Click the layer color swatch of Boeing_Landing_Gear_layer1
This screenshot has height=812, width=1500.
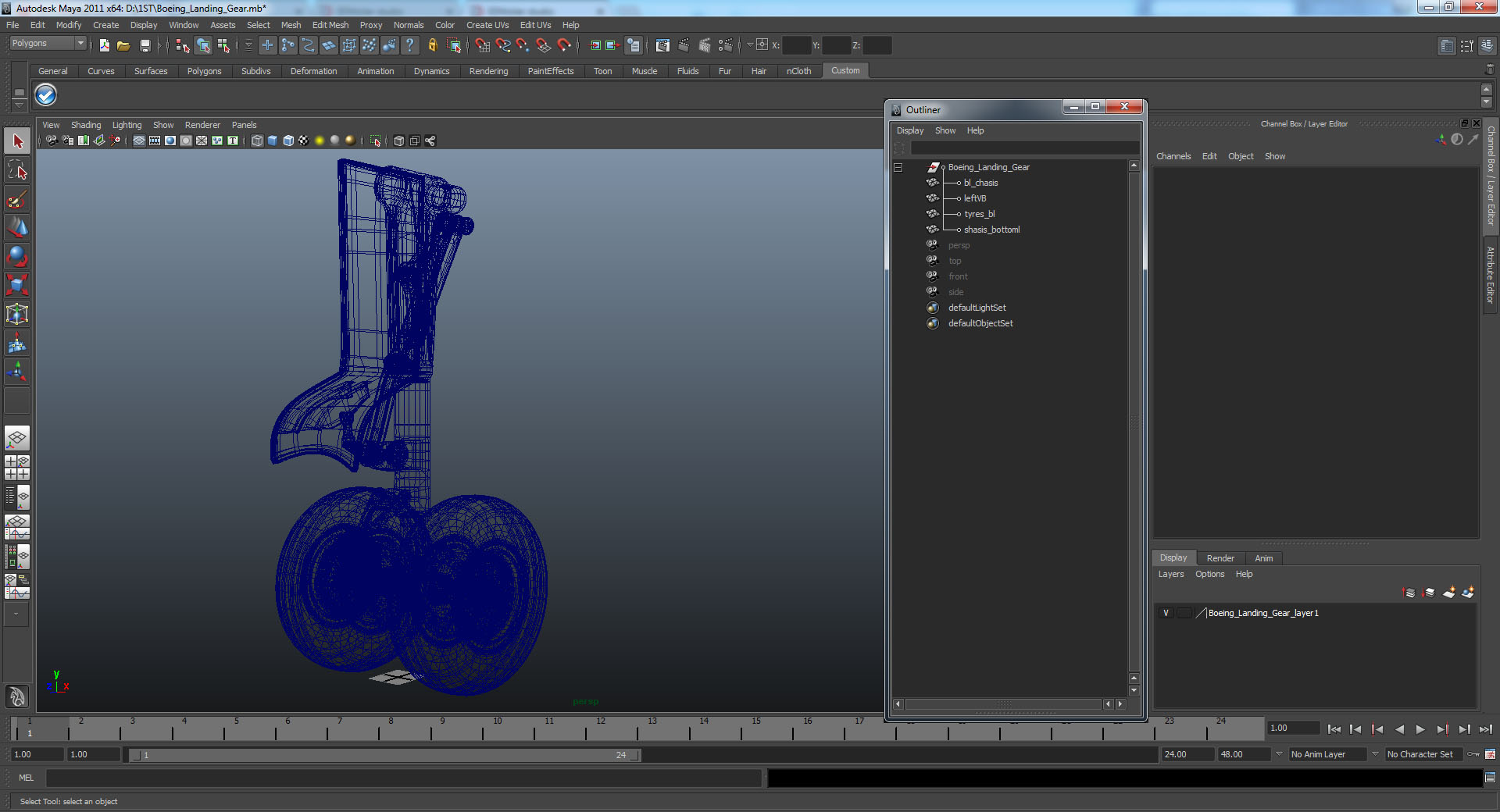pos(1201,613)
